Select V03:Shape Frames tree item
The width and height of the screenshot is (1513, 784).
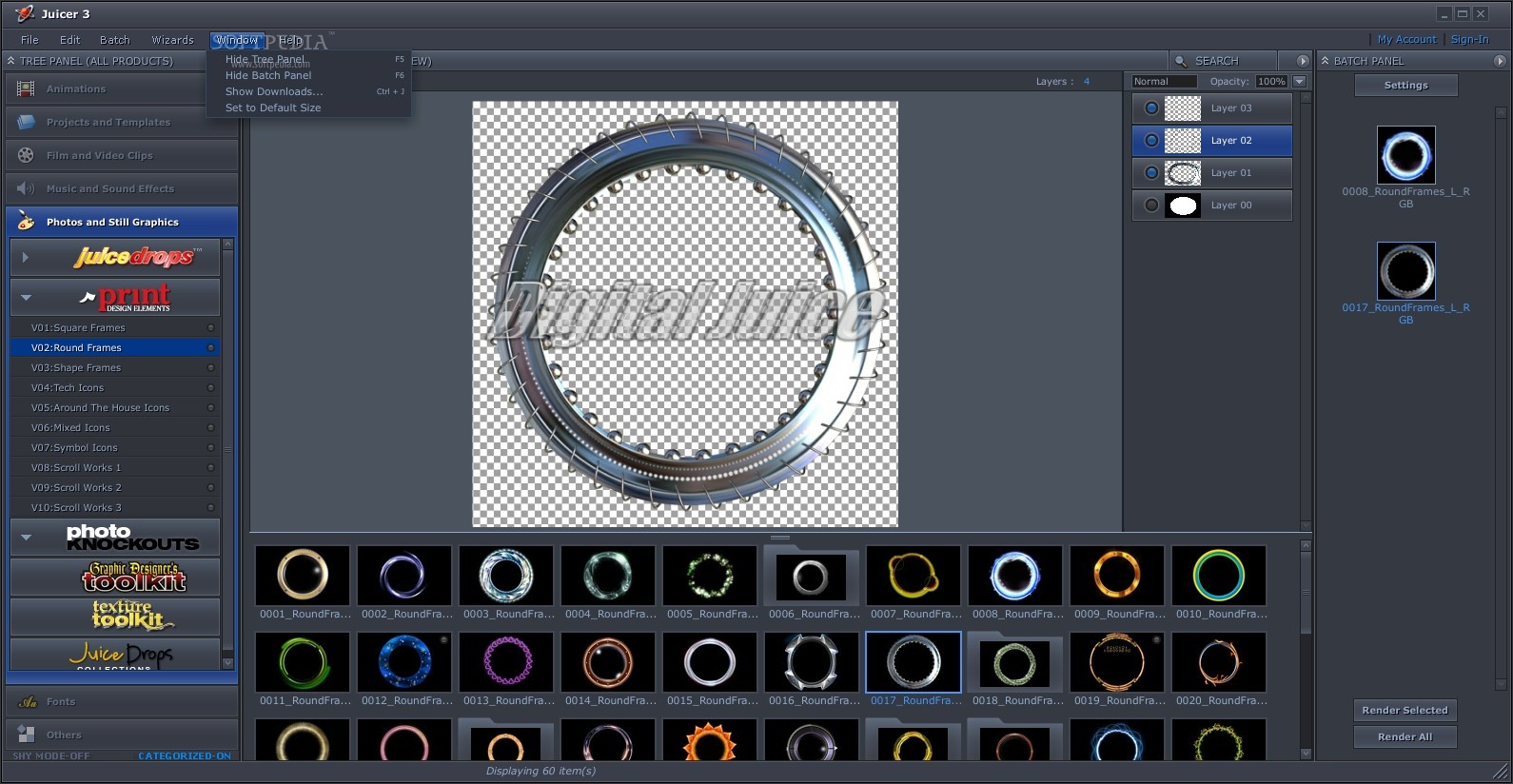click(115, 368)
